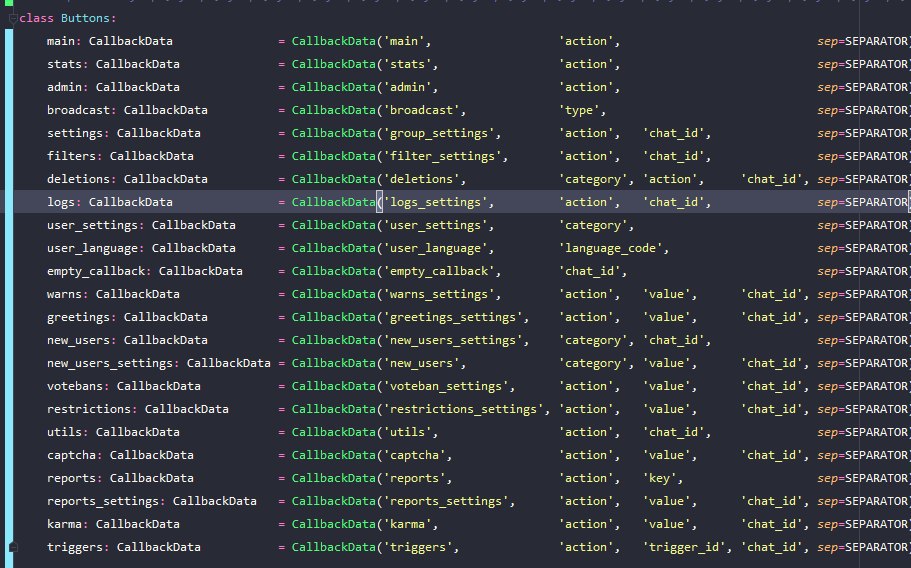911x568 pixels.
Task: Click 'chat_id' in the utils row
Action: point(673,432)
